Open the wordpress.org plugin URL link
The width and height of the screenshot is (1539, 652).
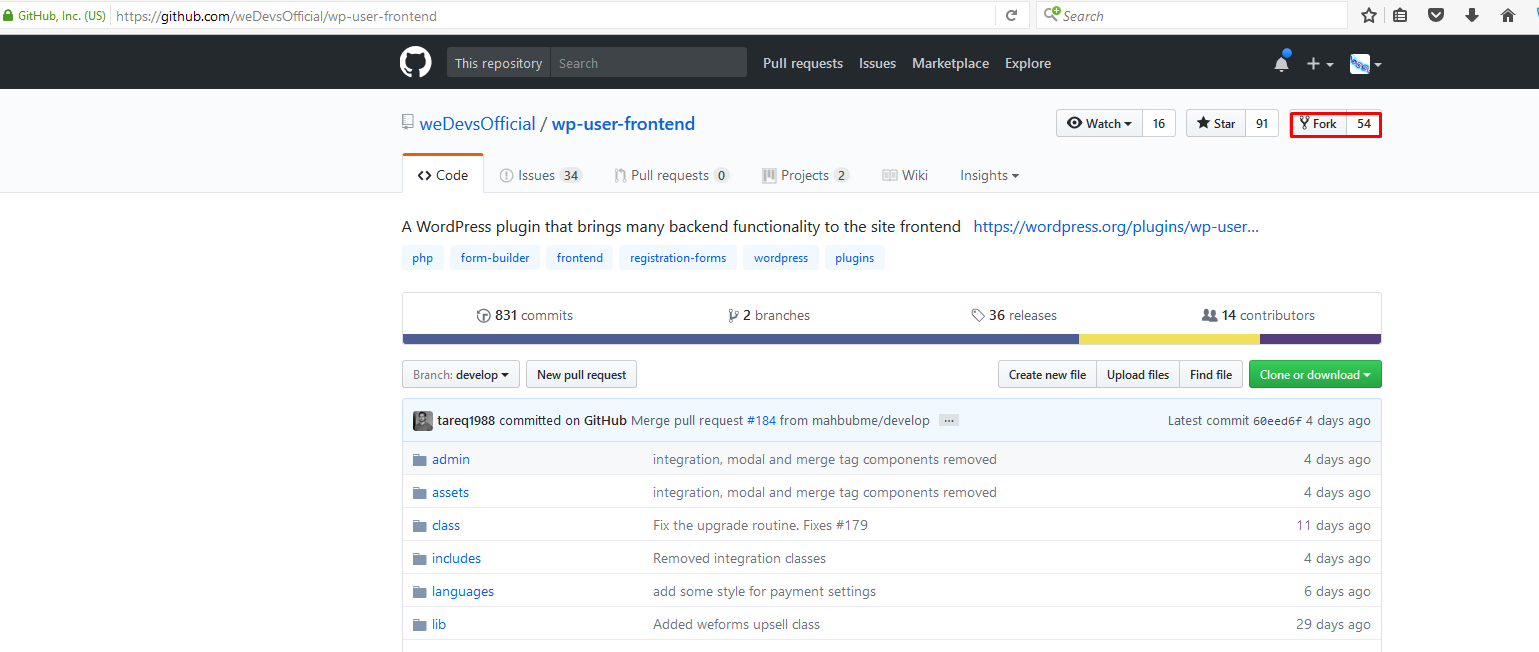[1116, 226]
